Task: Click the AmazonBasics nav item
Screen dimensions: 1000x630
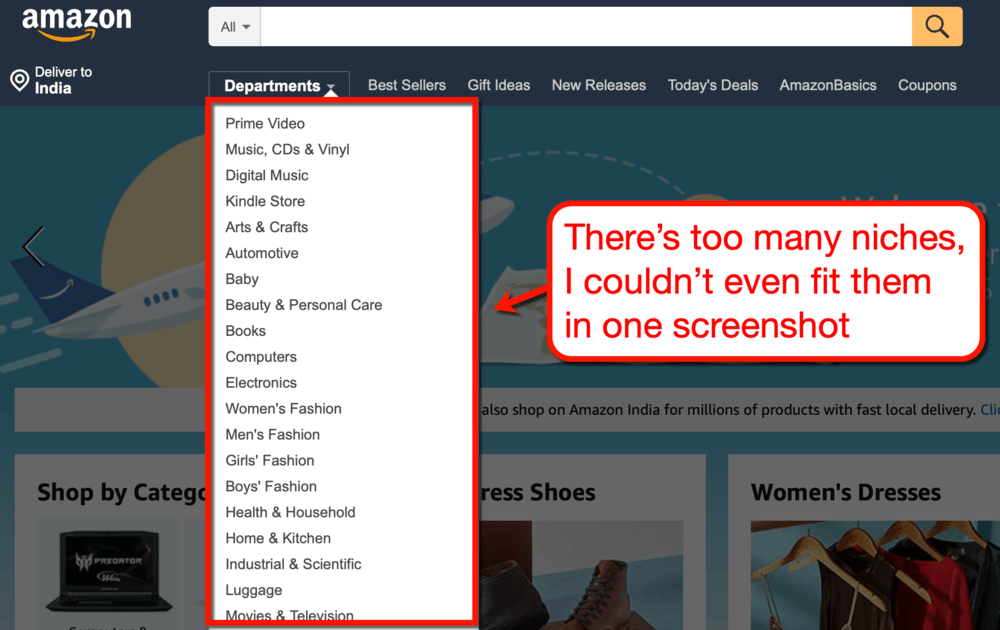Action: pos(827,85)
